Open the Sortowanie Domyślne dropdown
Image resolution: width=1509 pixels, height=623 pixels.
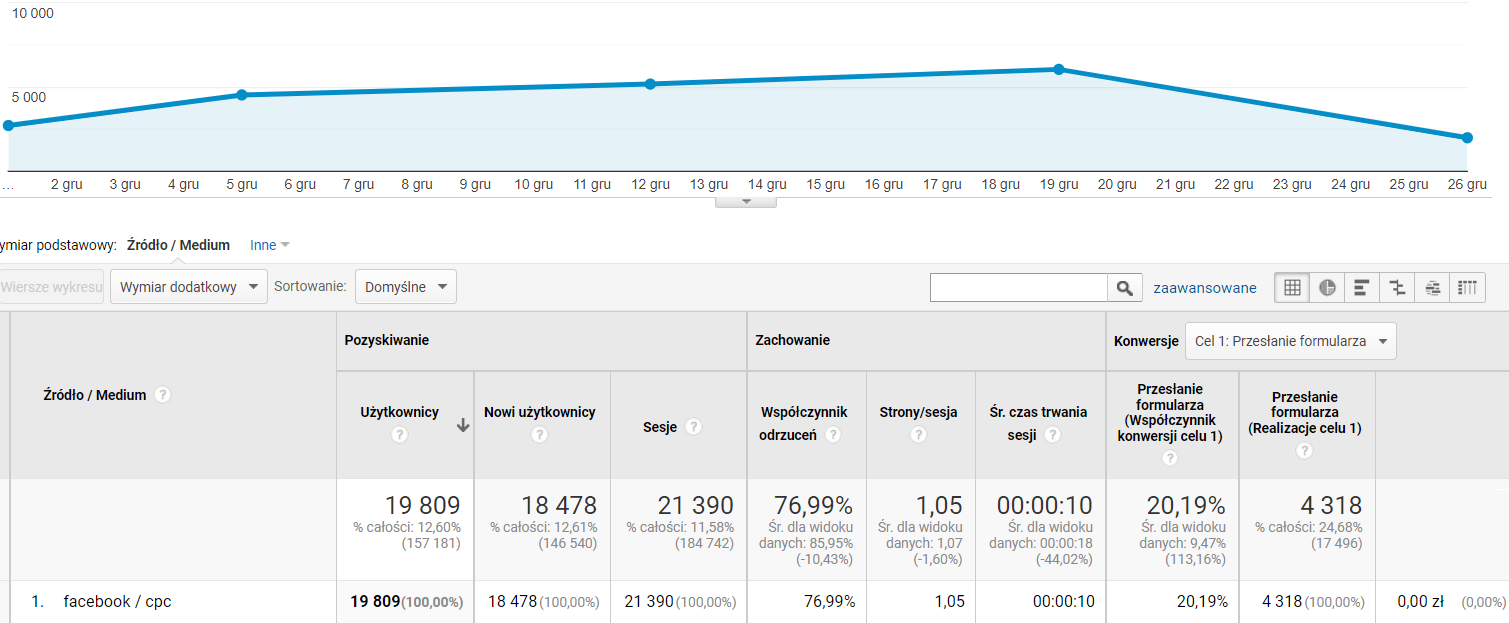coord(405,287)
